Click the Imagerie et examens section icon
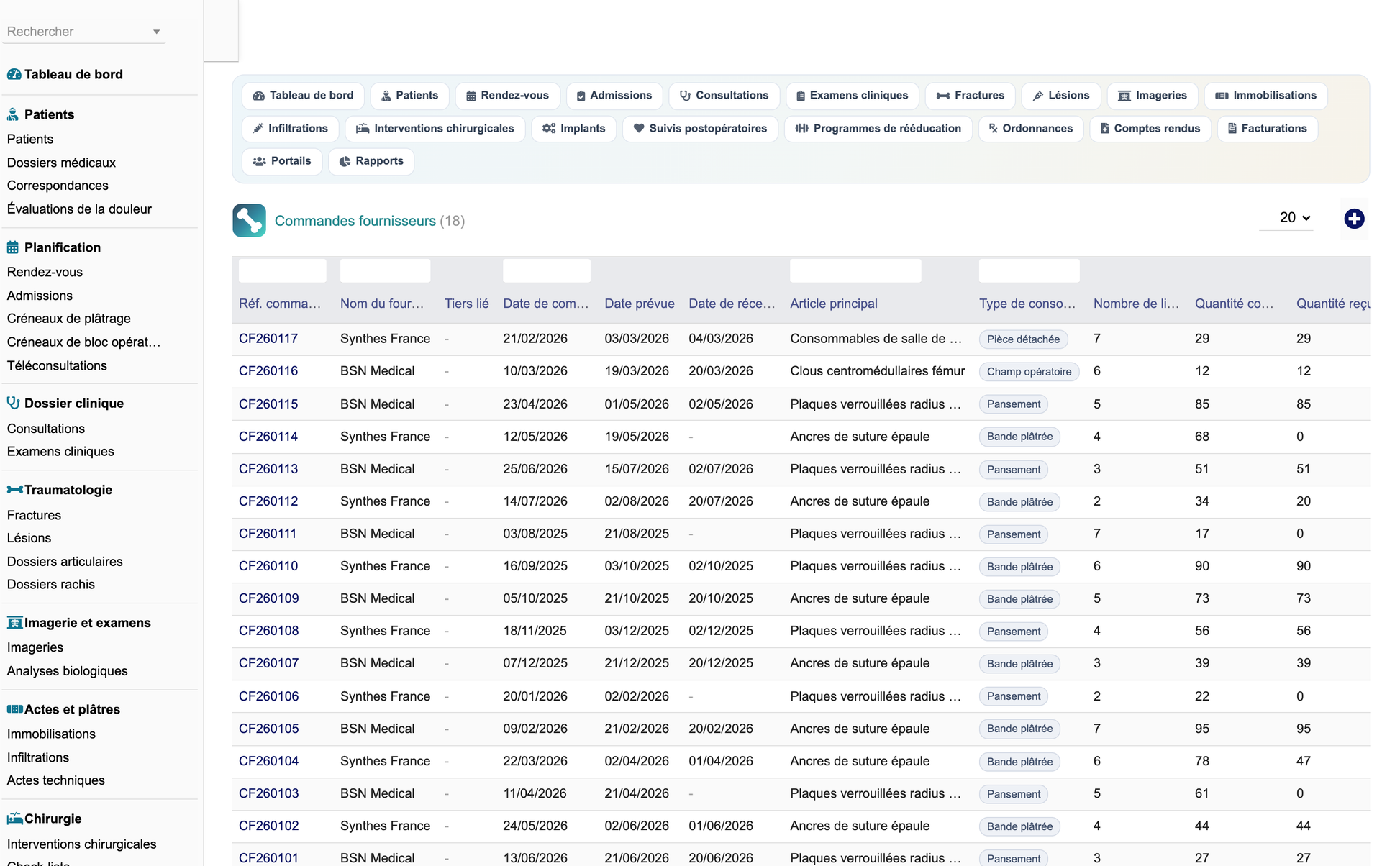 pyautogui.click(x=14, y=623)
